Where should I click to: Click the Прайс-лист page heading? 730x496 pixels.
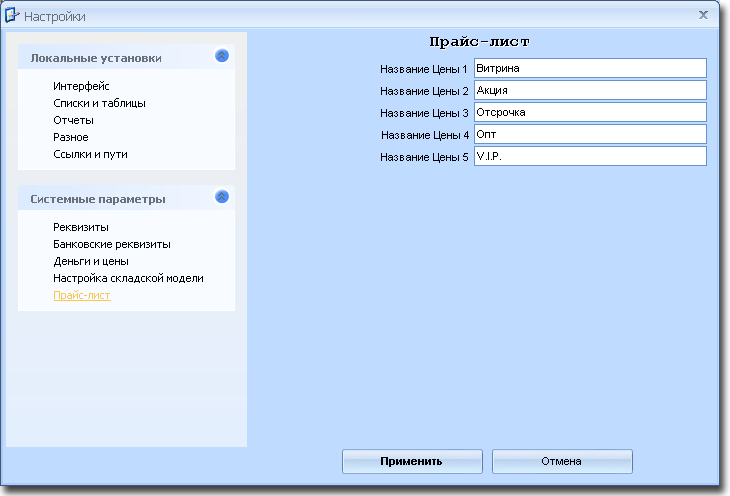480,42
